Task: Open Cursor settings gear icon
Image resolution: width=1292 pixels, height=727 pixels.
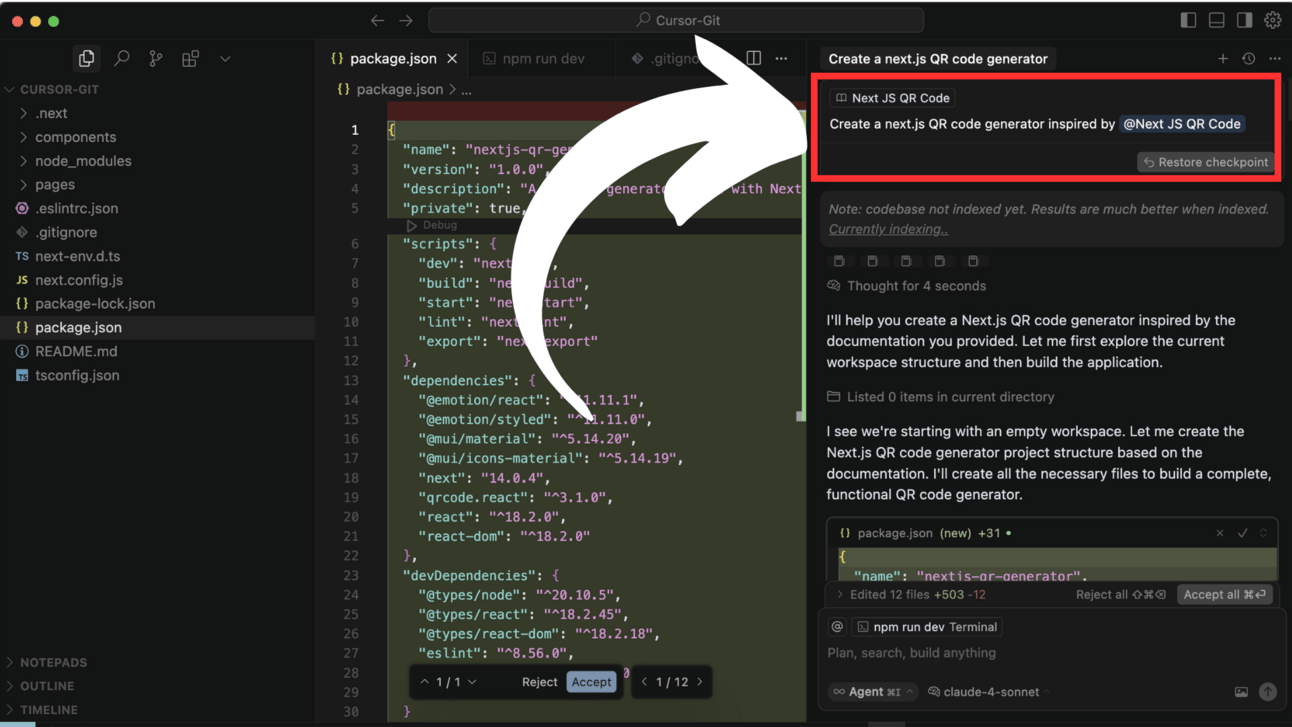Action: click(1273, 20)
